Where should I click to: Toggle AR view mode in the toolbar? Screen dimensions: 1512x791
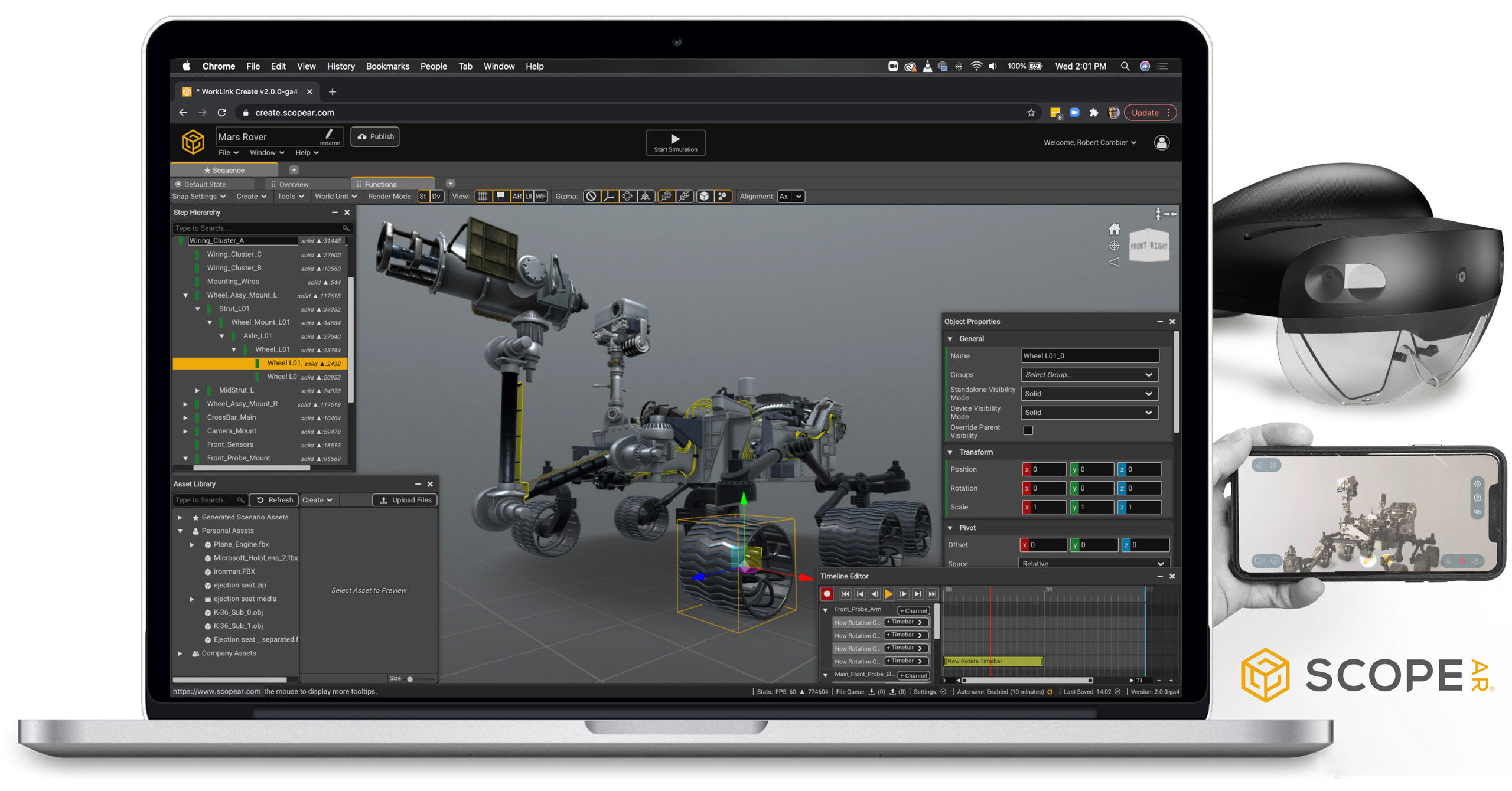(x=517, y=196)
